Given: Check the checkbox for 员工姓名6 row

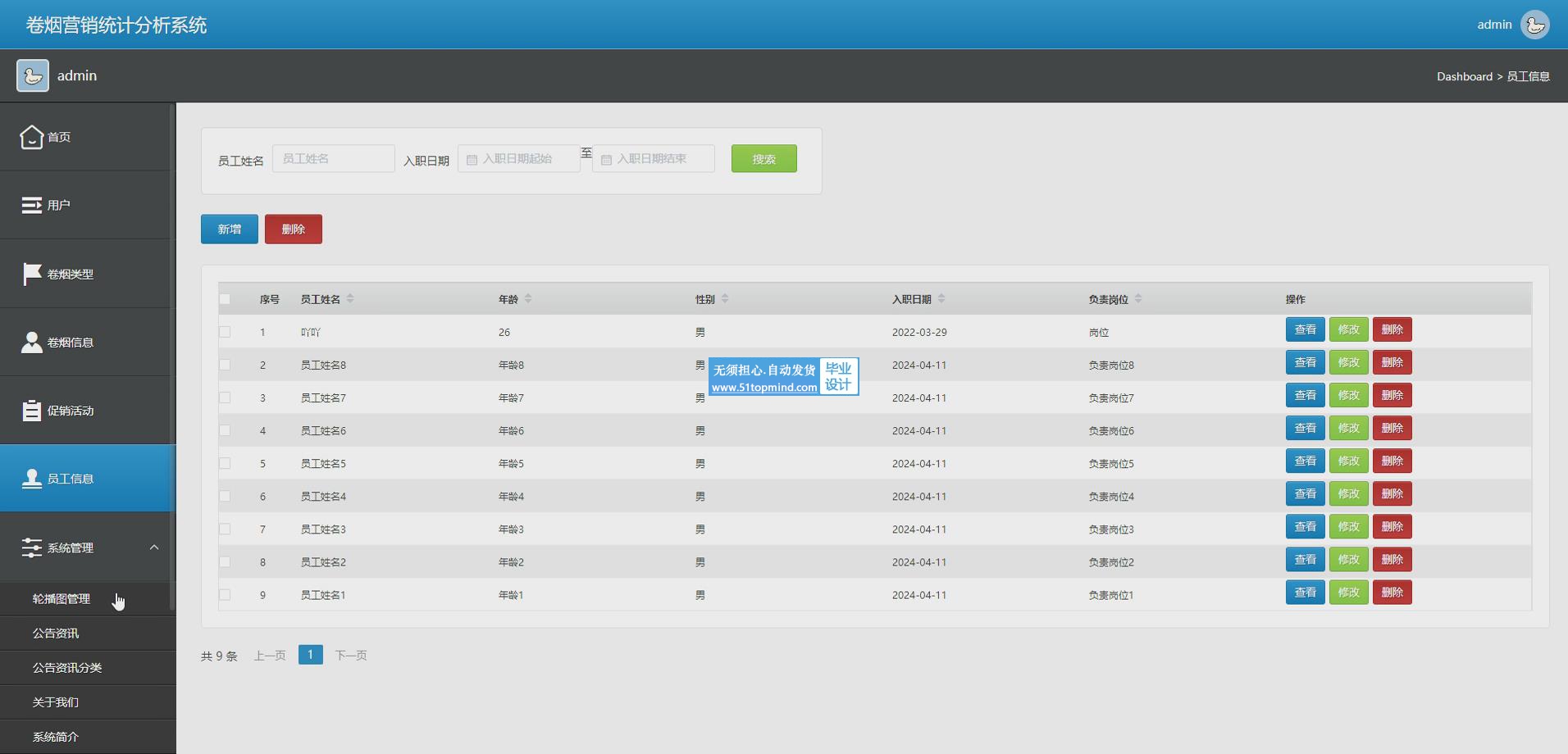Looking at the screenshot, I should pos(225,430).
